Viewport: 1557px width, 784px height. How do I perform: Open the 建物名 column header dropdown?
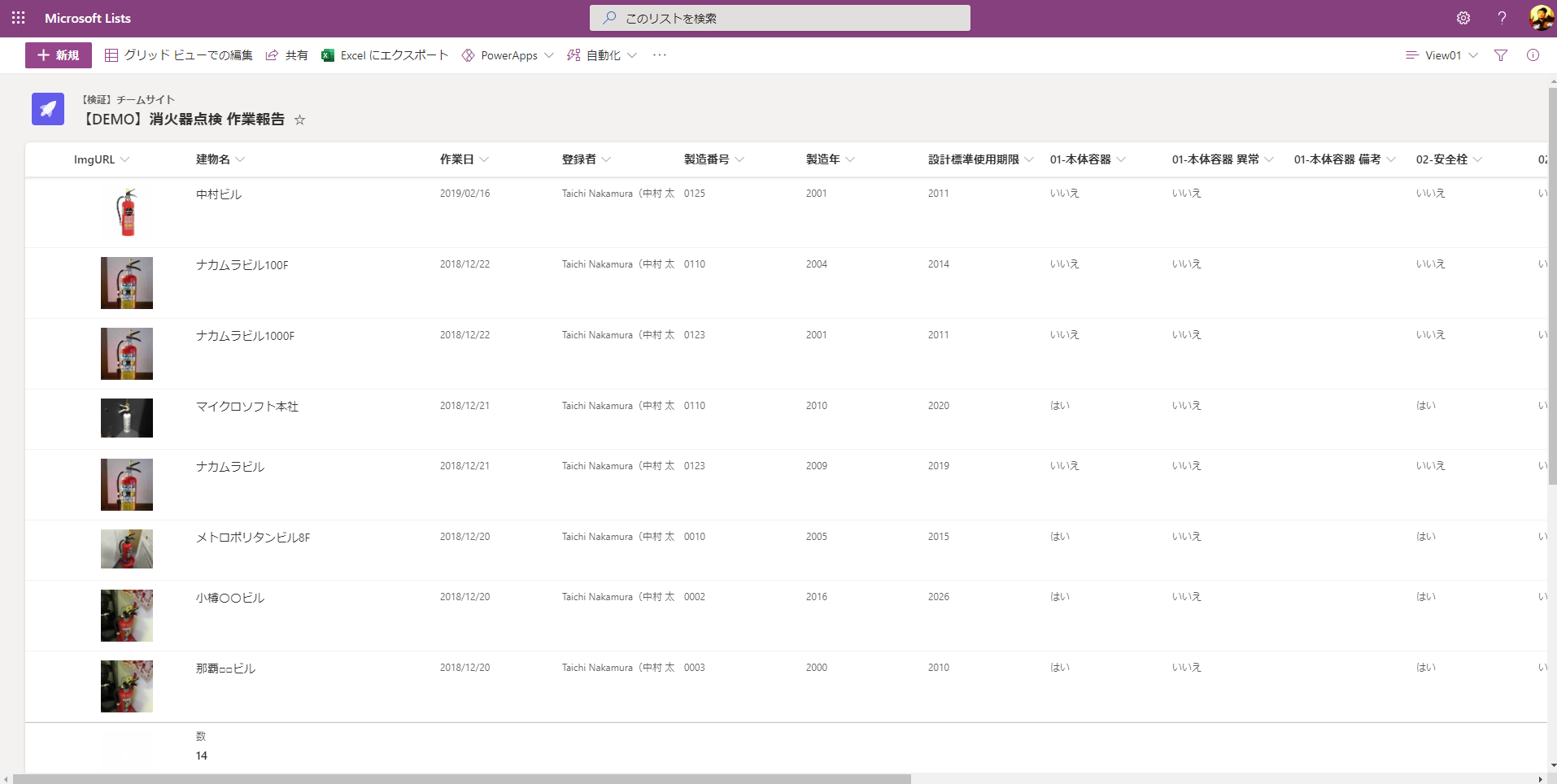coord(242,159)
